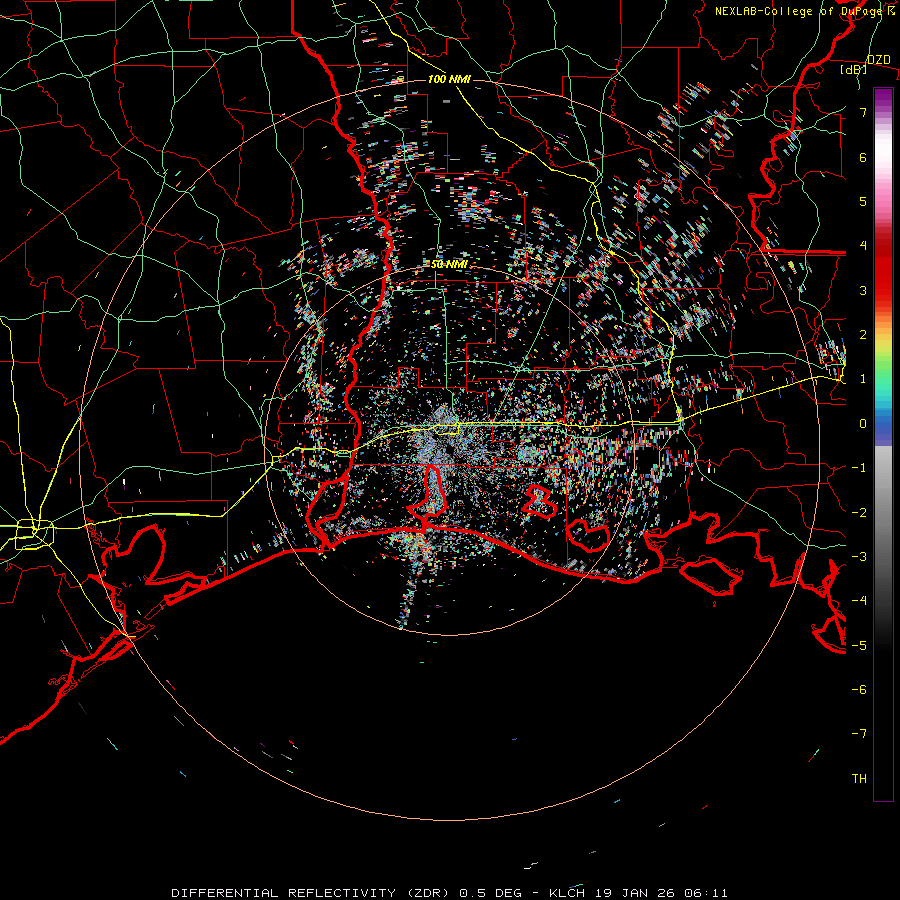Click the -6 value on the dB scale
900x900 pixels.
[x=859, y=690]
